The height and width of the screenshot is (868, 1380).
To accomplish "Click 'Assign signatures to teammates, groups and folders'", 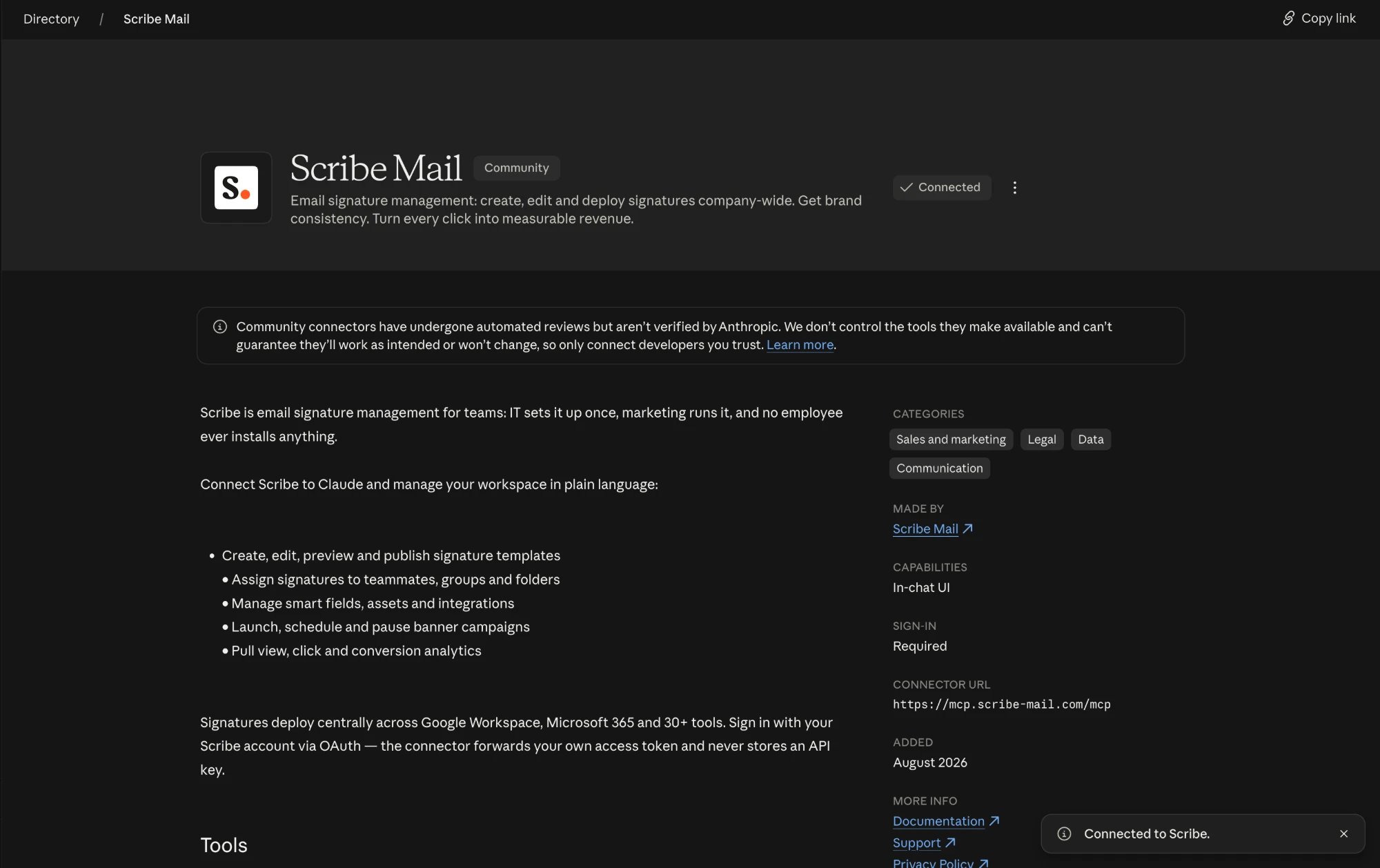I will [x=395, y=580].
